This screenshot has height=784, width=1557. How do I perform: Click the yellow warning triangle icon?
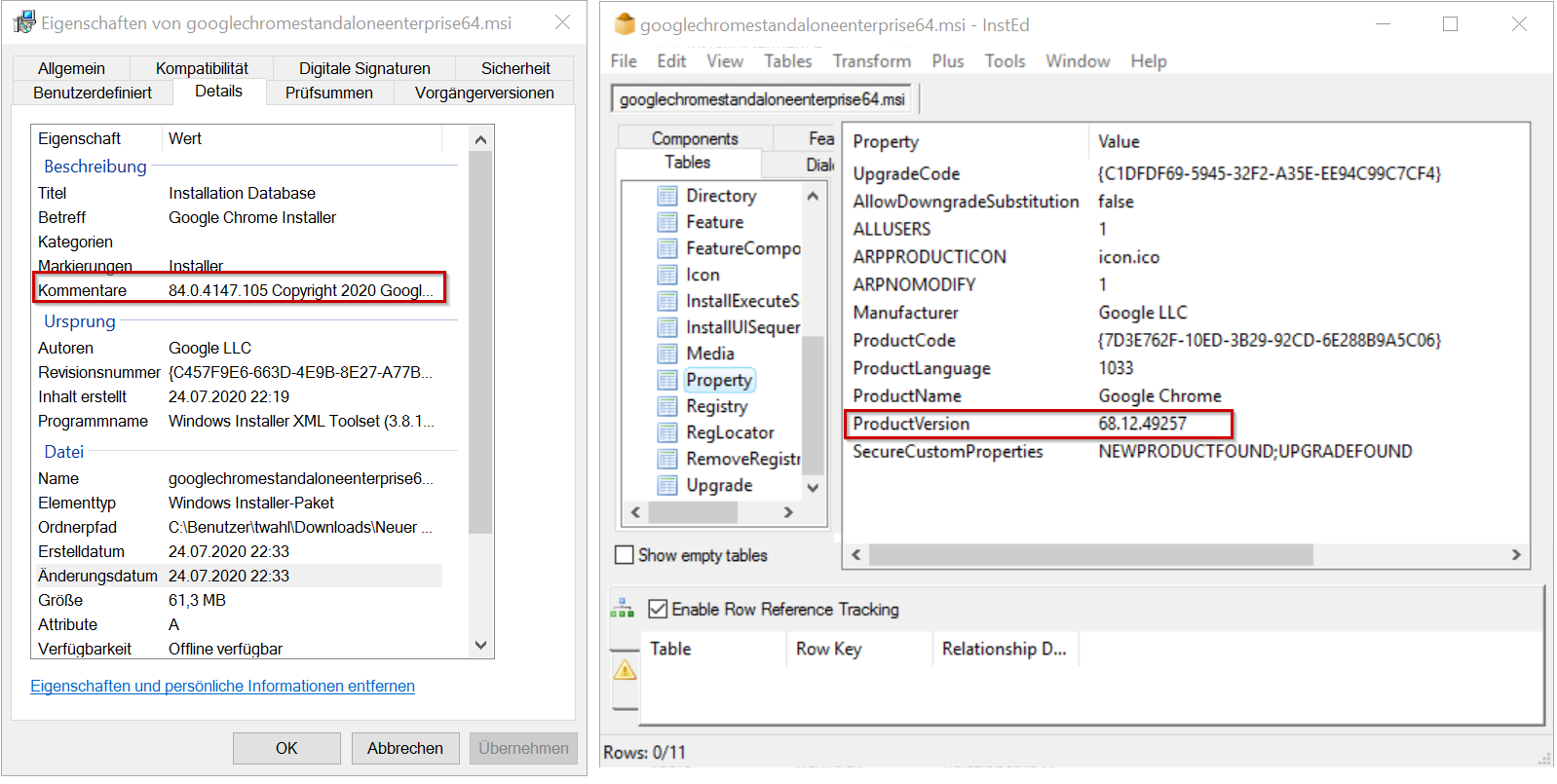625,670
